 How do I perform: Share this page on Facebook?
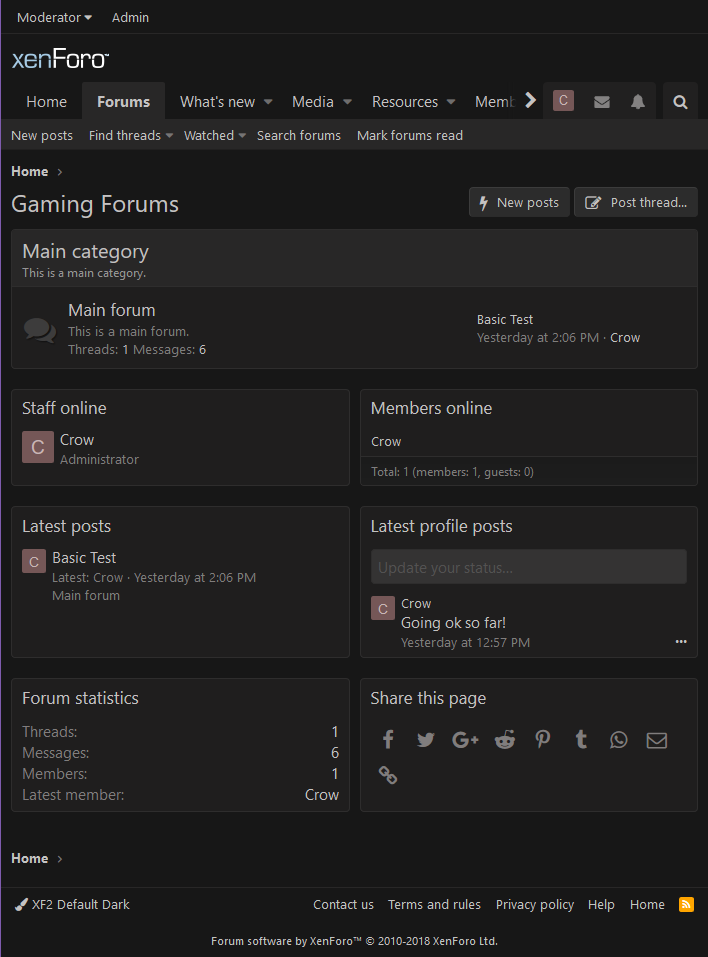(x=388, y=740)
